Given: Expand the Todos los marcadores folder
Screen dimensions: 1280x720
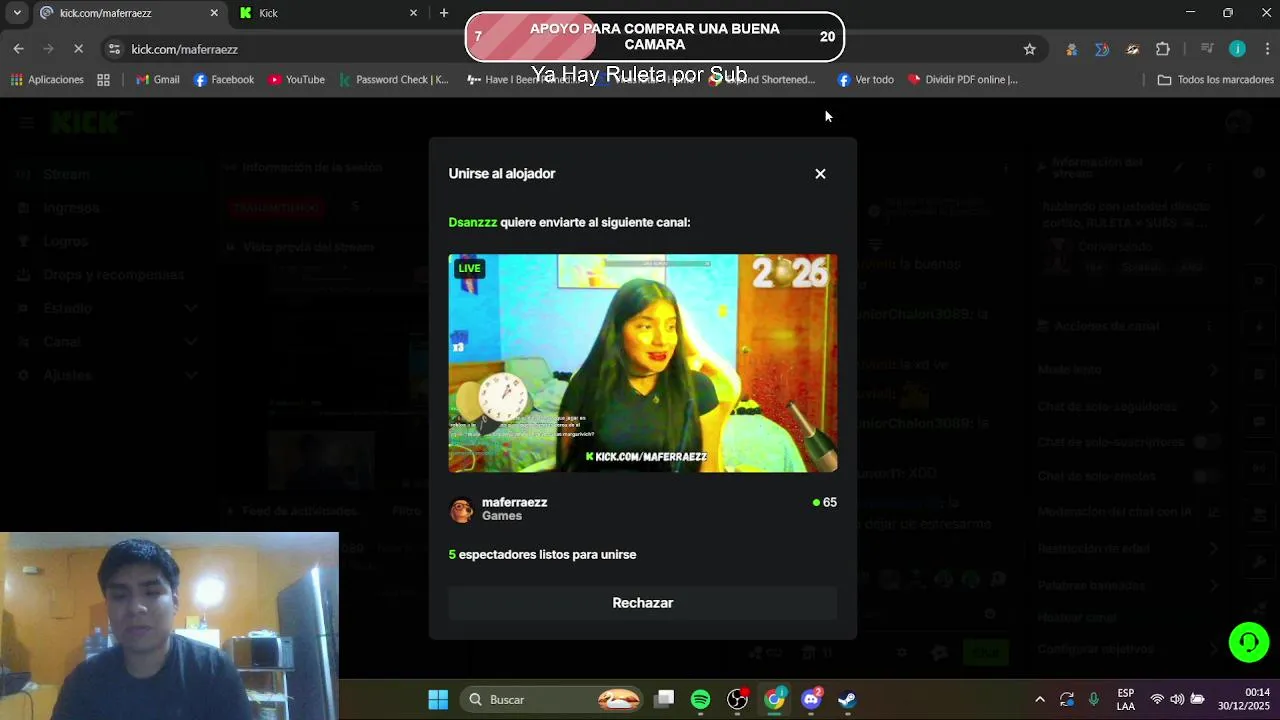Looking at the screenshot, I should point(1215,80).
